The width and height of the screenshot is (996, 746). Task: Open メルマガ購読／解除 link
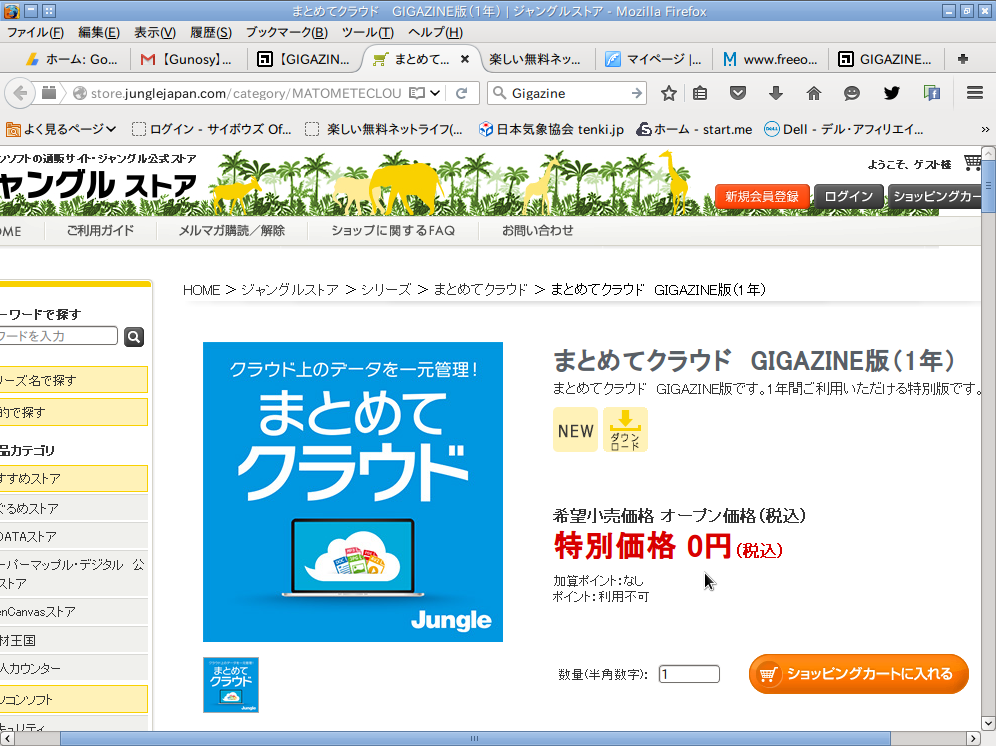[231, 231]
